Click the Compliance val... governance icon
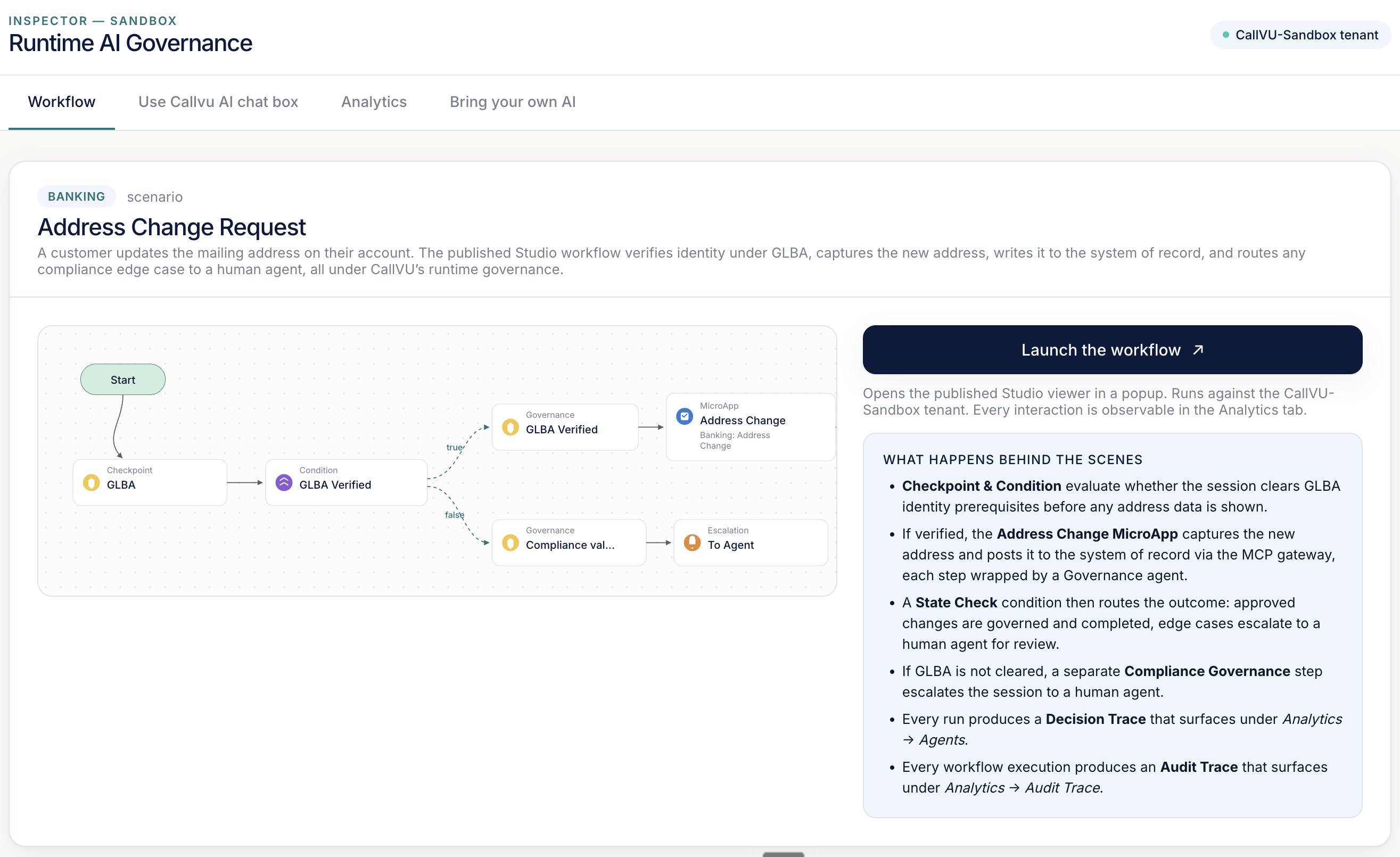 [x=510, y=543]
